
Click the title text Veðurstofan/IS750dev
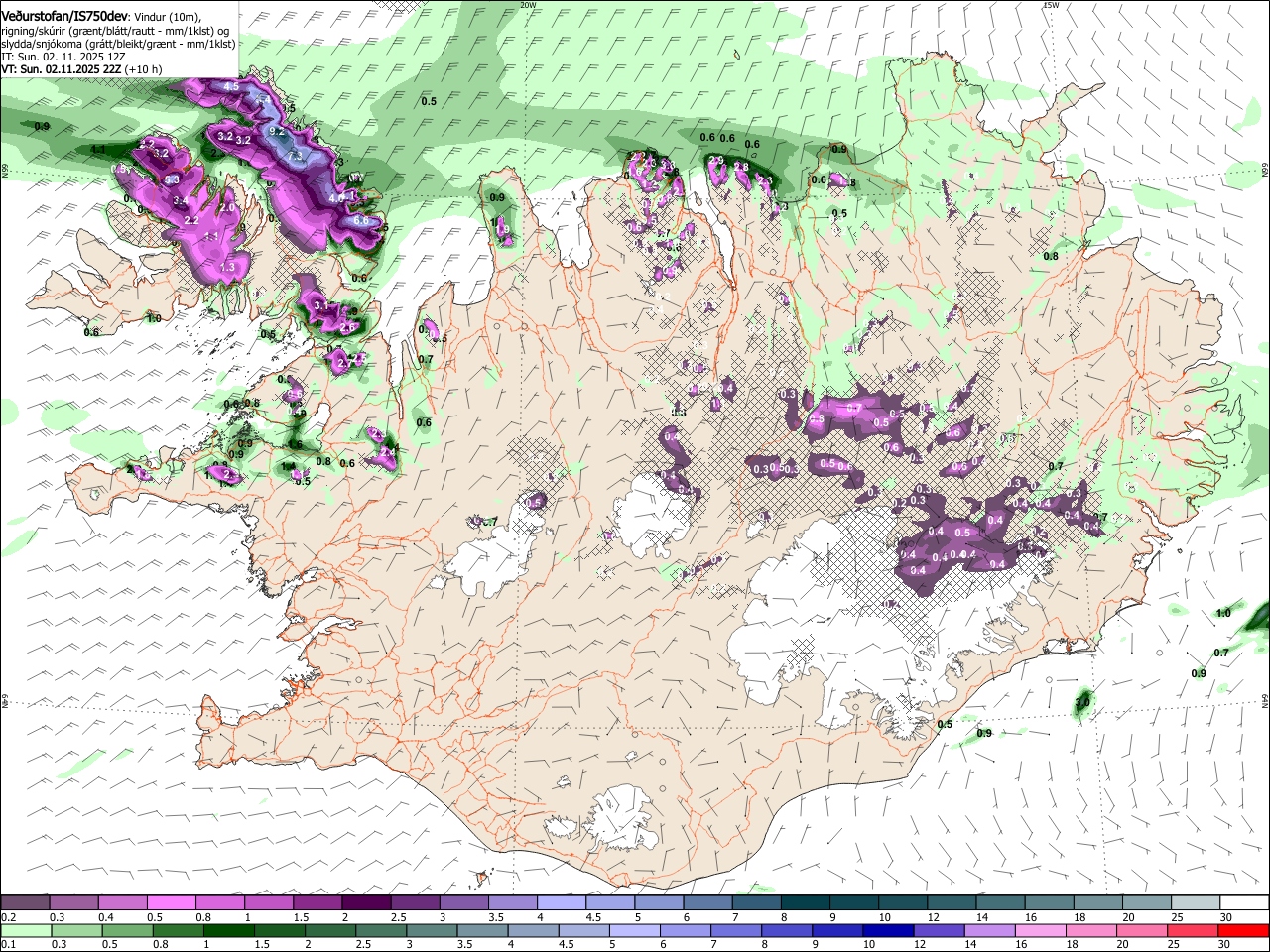63,16
